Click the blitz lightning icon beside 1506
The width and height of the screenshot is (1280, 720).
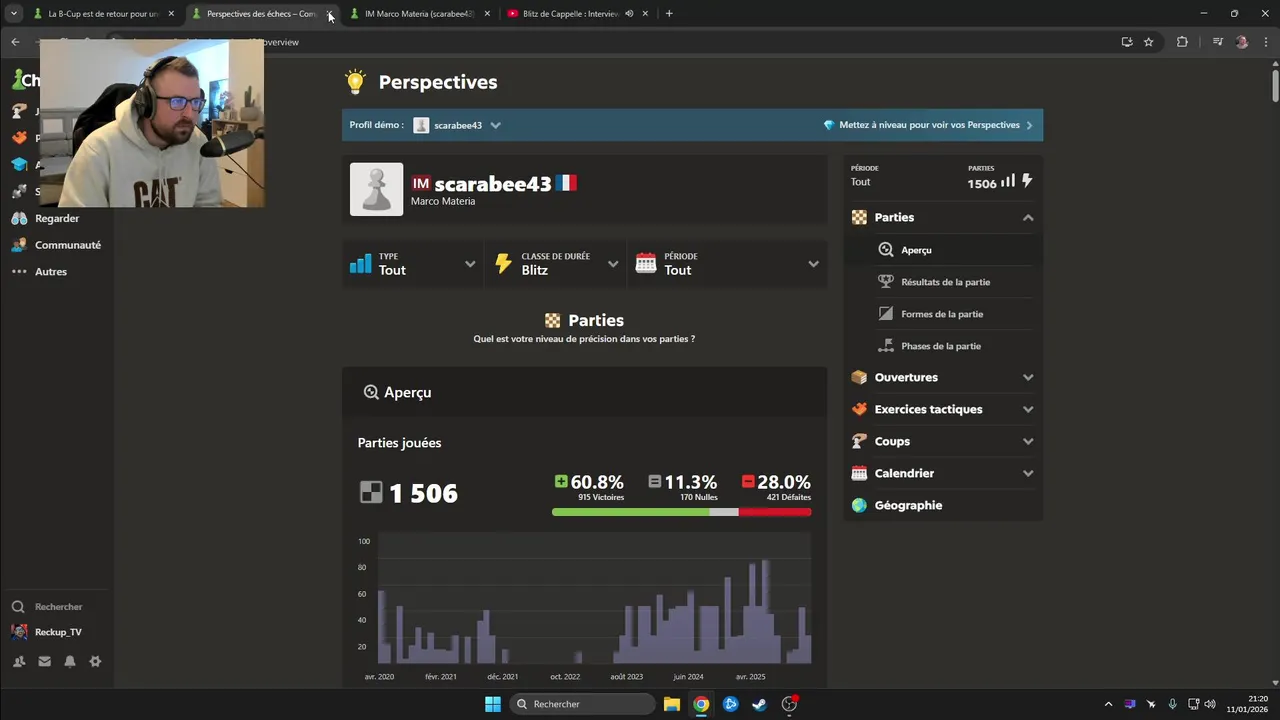1027,181
